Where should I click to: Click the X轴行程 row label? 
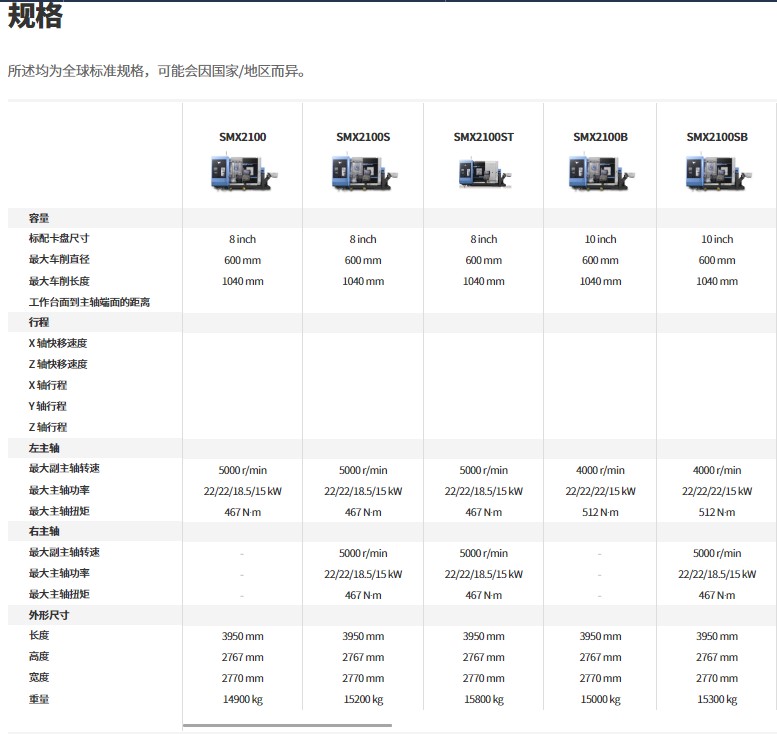pyautogui.click(x=48, y=385)
